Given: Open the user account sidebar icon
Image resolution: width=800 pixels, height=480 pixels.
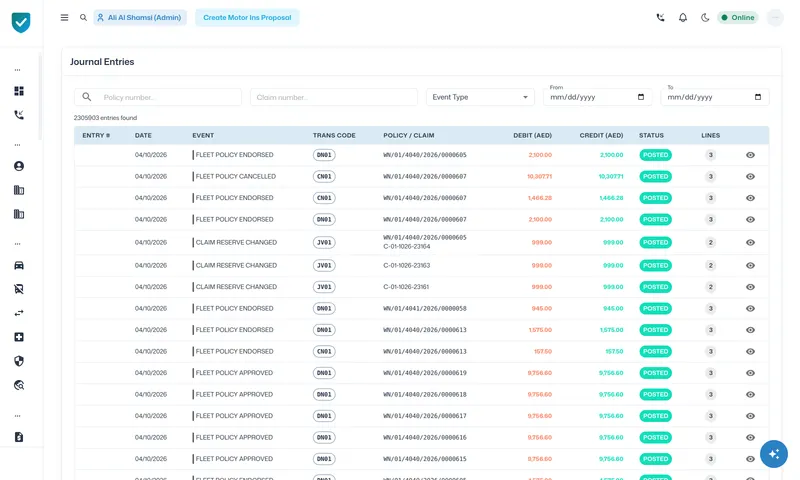Looking at the screenshot, I should (x=19, y=166).
